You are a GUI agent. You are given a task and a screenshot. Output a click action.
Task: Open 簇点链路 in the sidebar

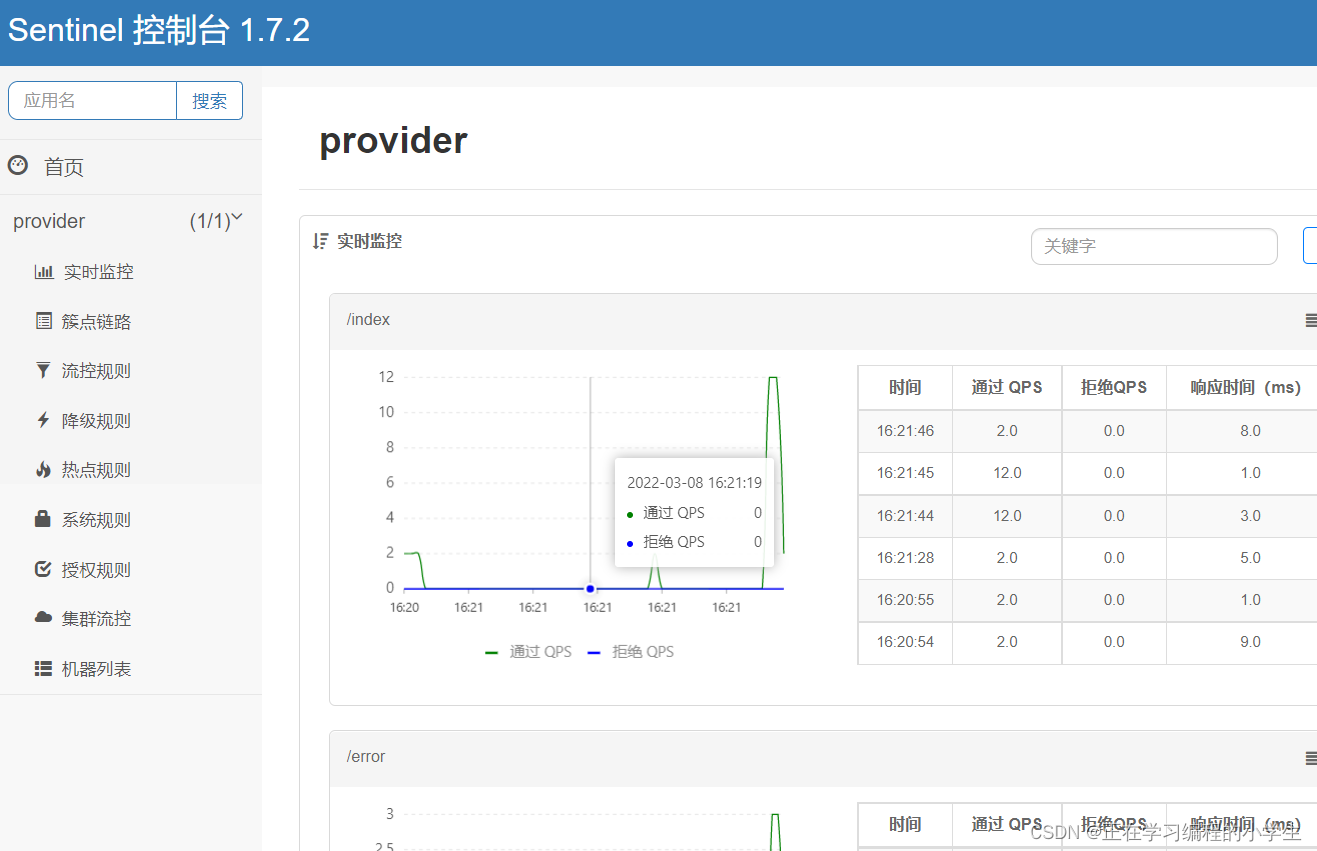tap(96, 322)
